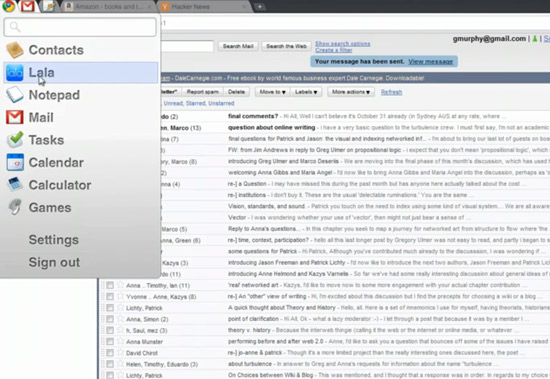Open the Contacts menu entry
The width and height of the screenshot is (550, 379).
[x=81, y=50]
